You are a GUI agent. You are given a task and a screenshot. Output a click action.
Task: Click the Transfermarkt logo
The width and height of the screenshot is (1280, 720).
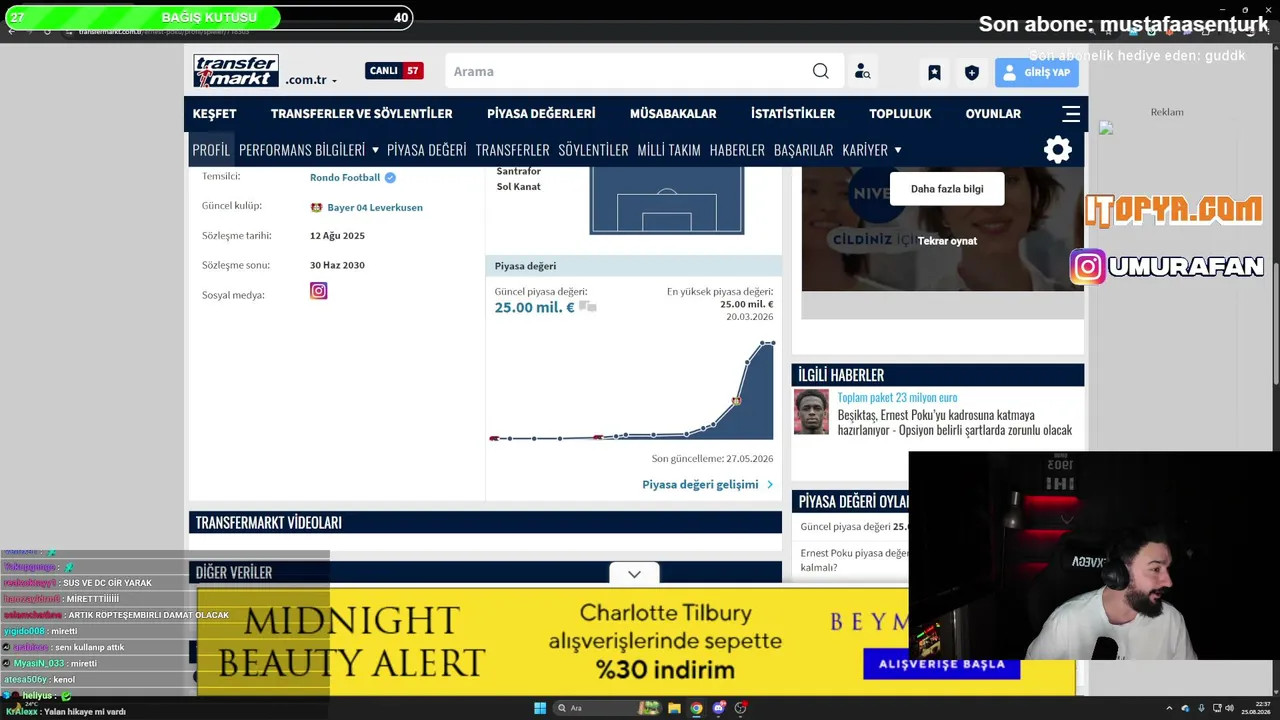pos(236,71)
